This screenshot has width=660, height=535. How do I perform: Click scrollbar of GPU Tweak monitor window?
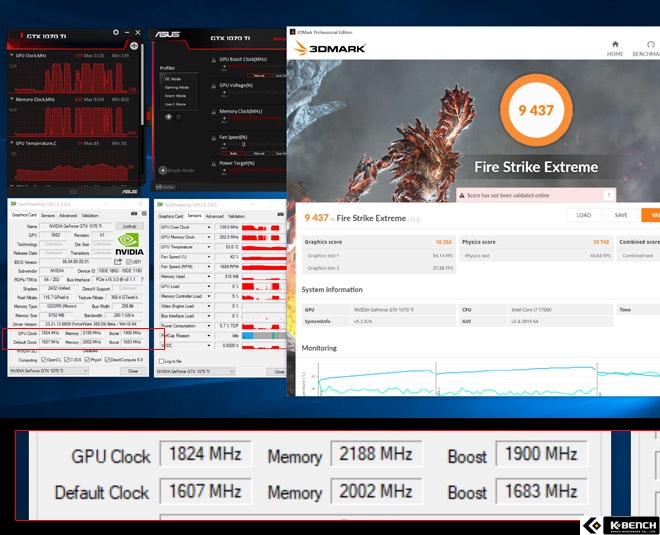(142, 84)
